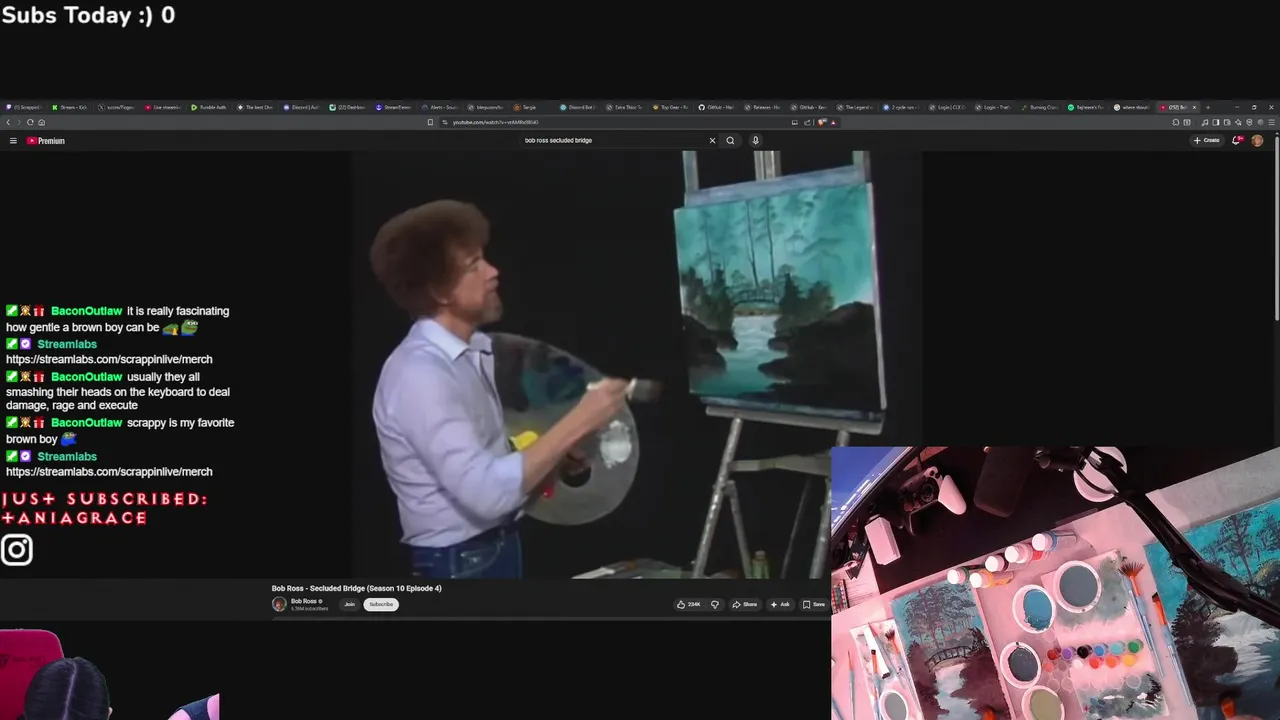This screenshot has width=1280, height=720.
Task: Click the Bob Ross video player
Action: [636, 365]
